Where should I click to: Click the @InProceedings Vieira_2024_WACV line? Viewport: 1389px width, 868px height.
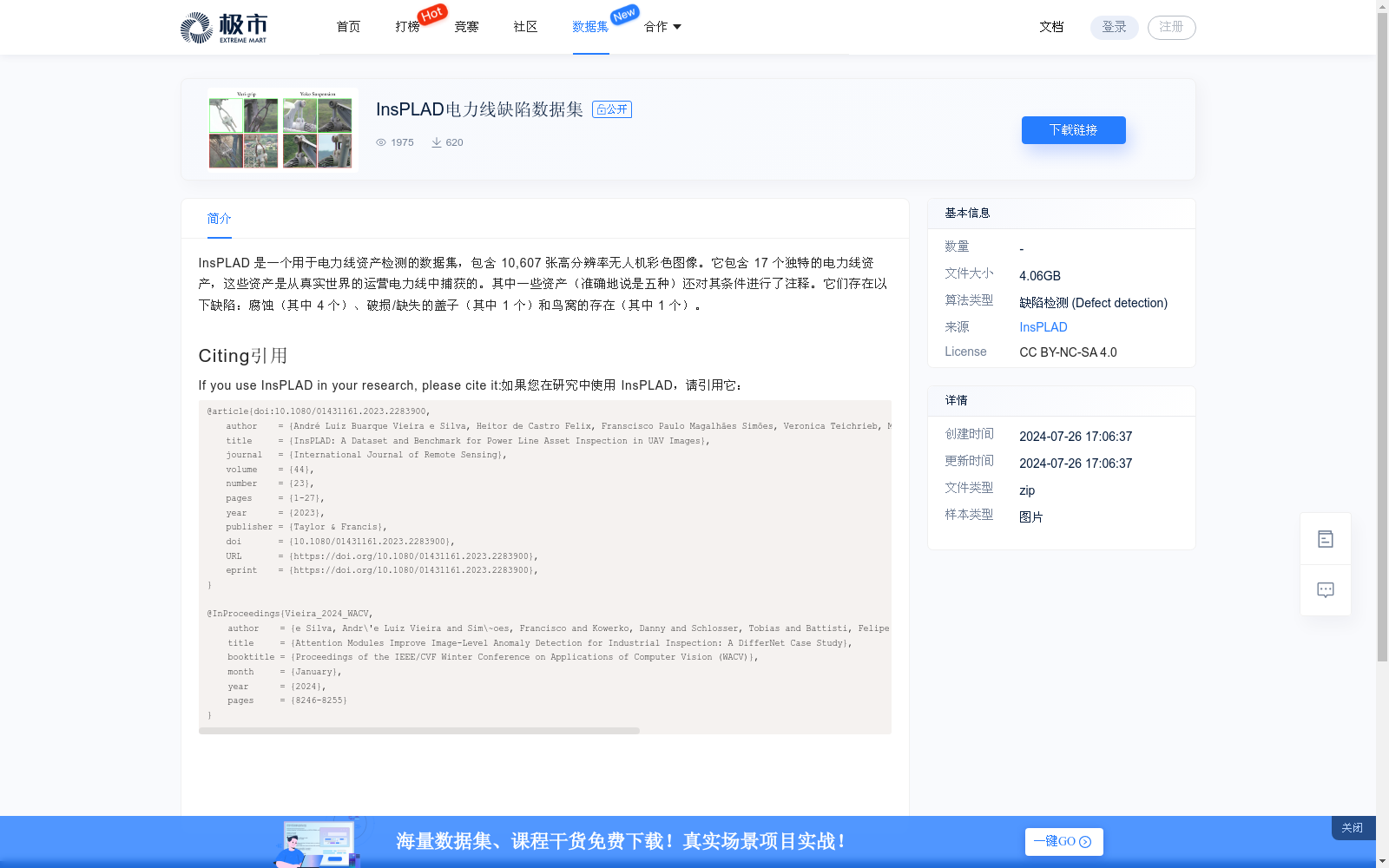click(x=290, y=614)
